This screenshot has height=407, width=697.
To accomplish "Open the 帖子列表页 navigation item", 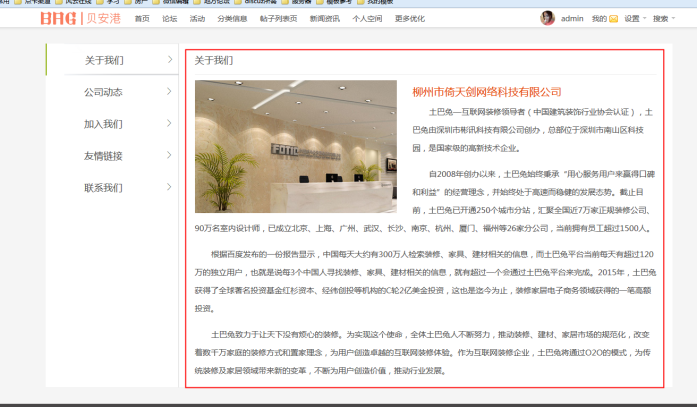I will click(278, 19).
